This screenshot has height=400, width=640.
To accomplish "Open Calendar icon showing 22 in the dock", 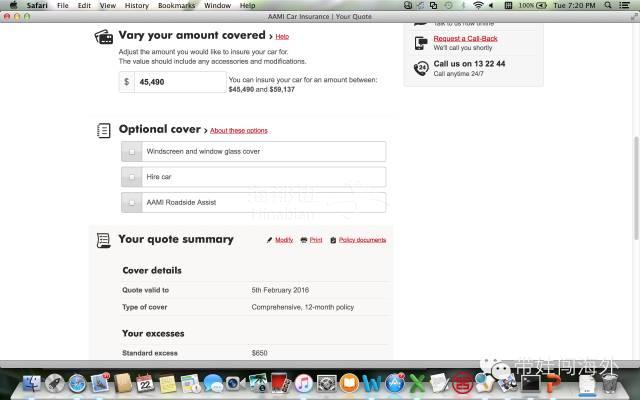I will tap(145, 383).
